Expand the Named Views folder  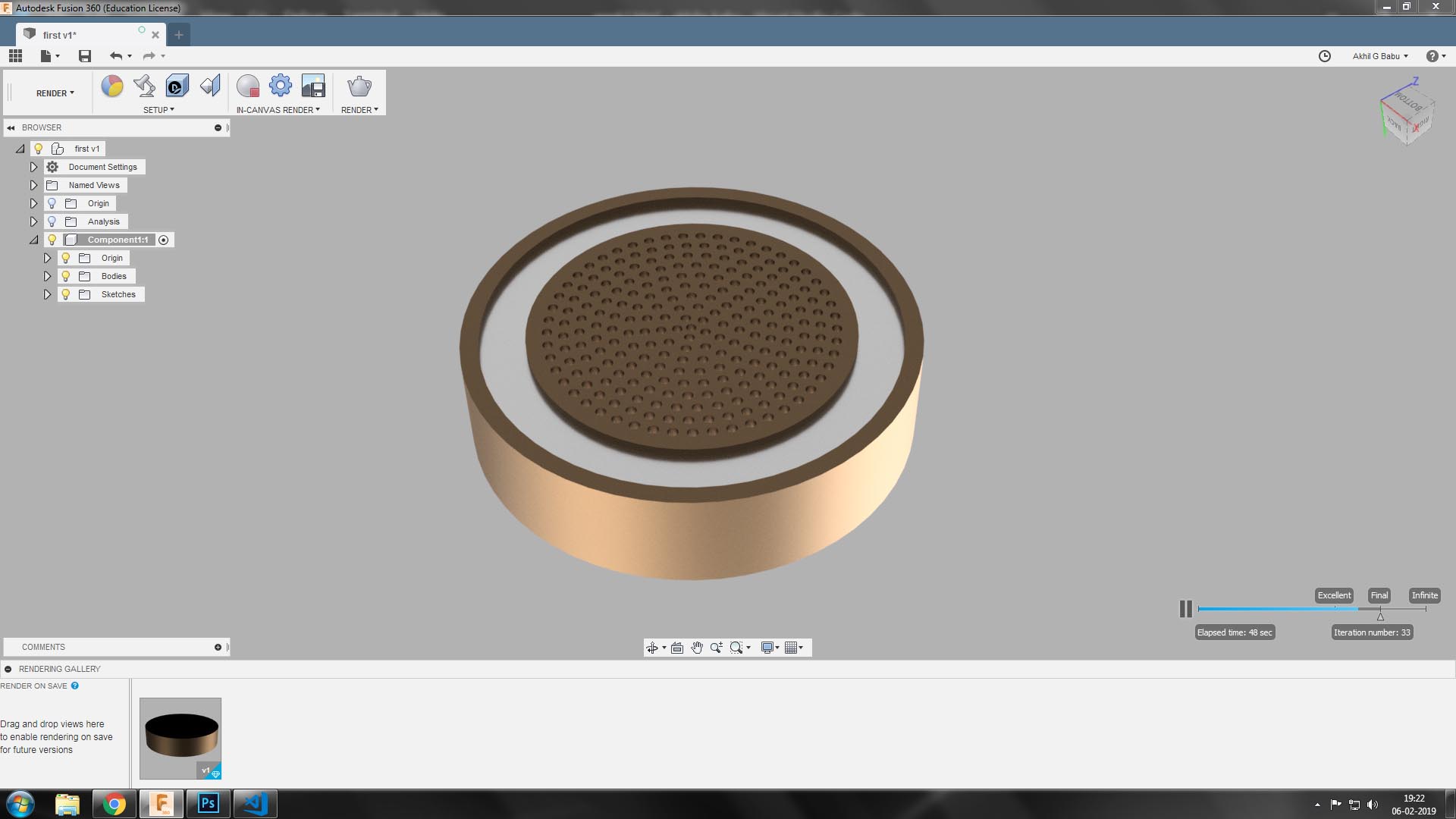(33, 185)
